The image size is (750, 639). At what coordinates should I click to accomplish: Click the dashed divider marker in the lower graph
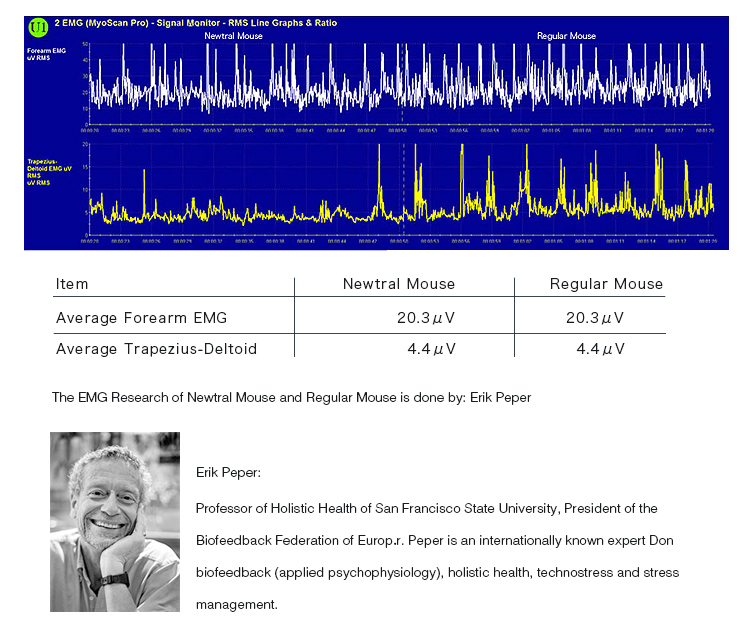[x=403, y=190]
